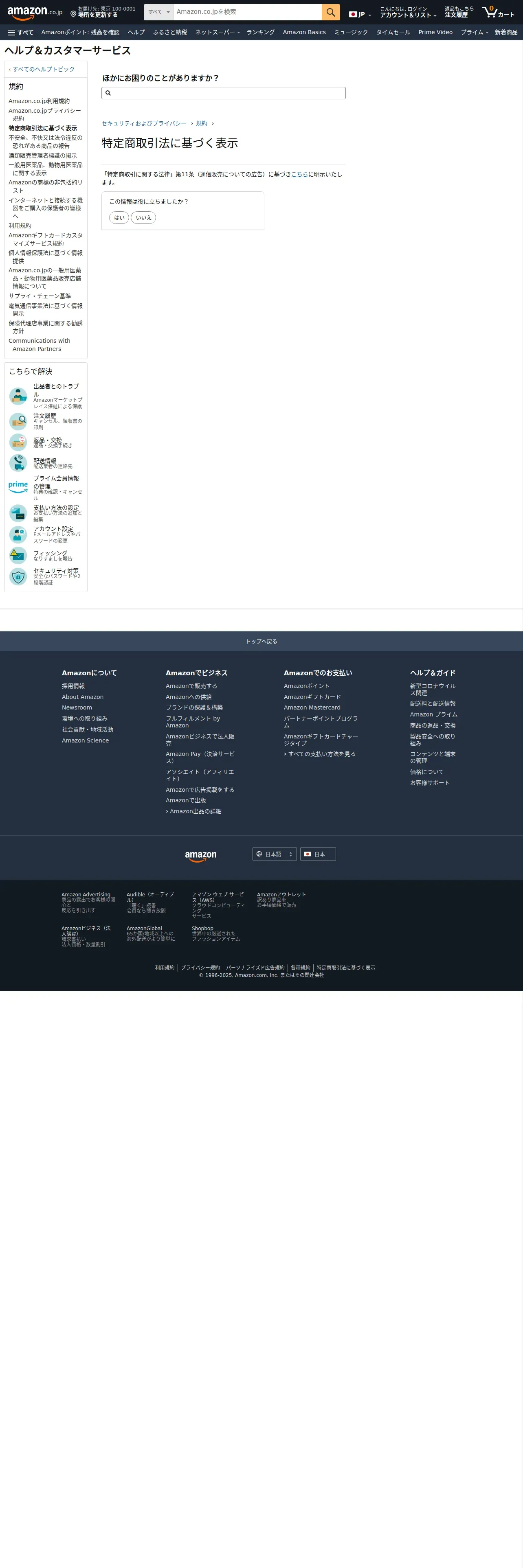Open Amazon Mastercard footer link
Viewport: 523px width, 1568px height.
[312, 707]
